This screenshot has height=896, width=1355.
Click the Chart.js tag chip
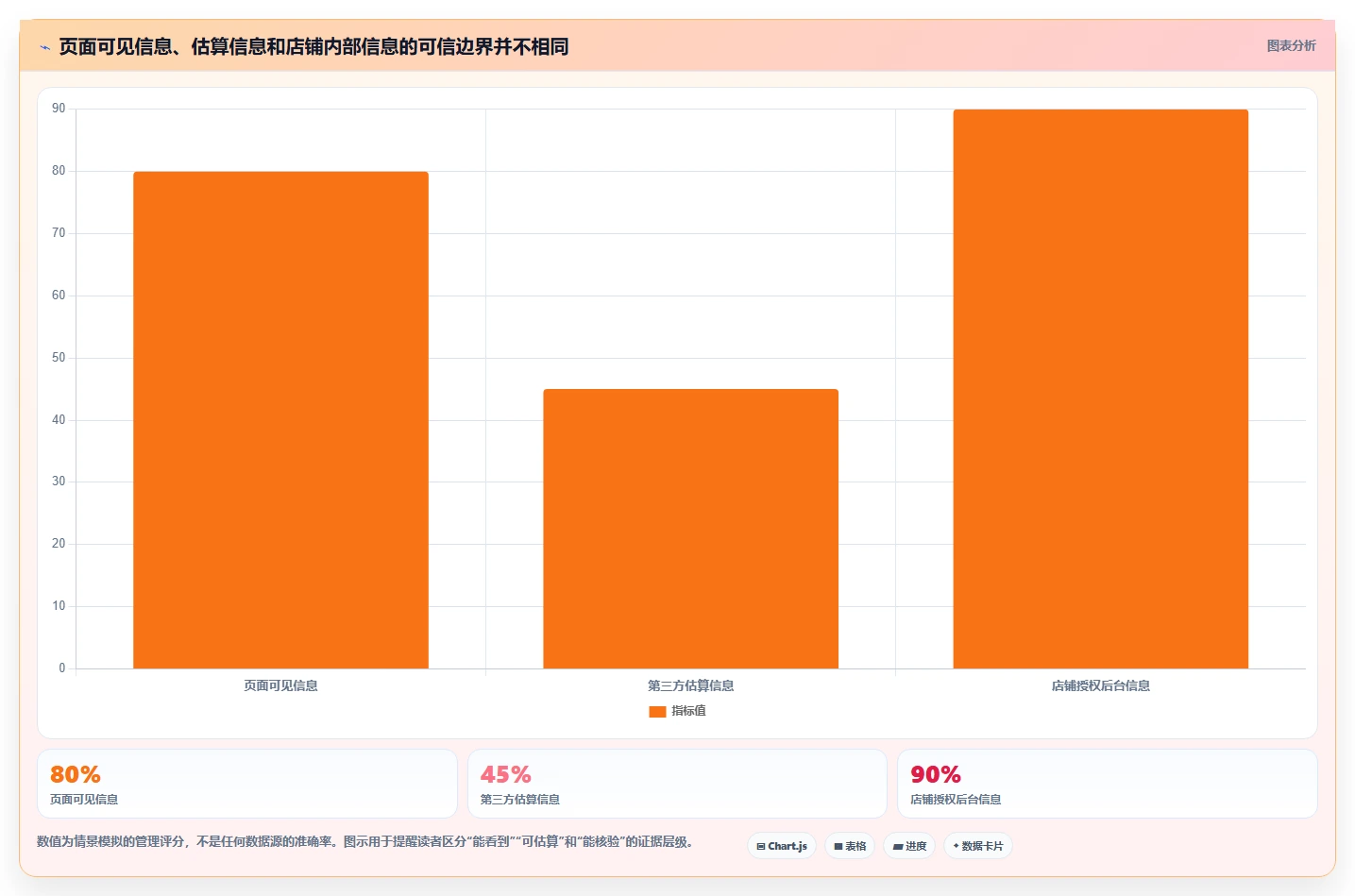[x=782, y=846]
